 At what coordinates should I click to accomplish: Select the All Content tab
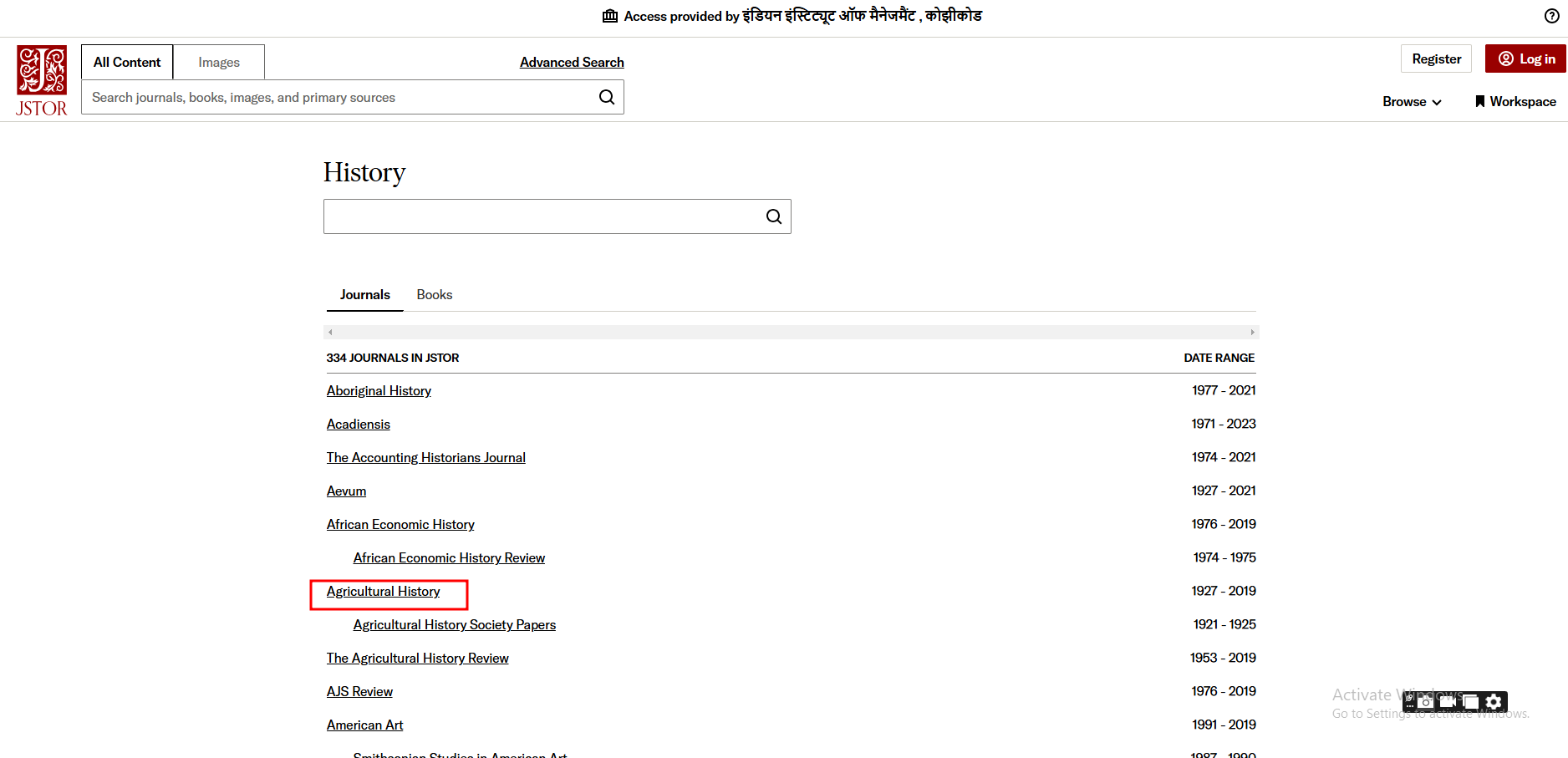click(x=127, y=62)
